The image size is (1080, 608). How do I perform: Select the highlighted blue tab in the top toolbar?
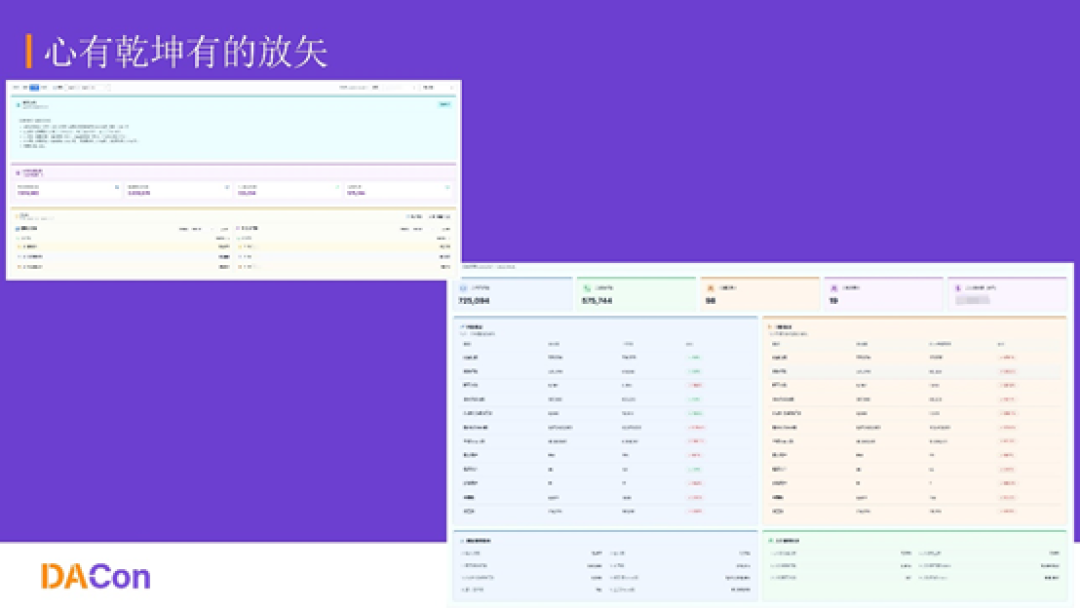[34, 87]
